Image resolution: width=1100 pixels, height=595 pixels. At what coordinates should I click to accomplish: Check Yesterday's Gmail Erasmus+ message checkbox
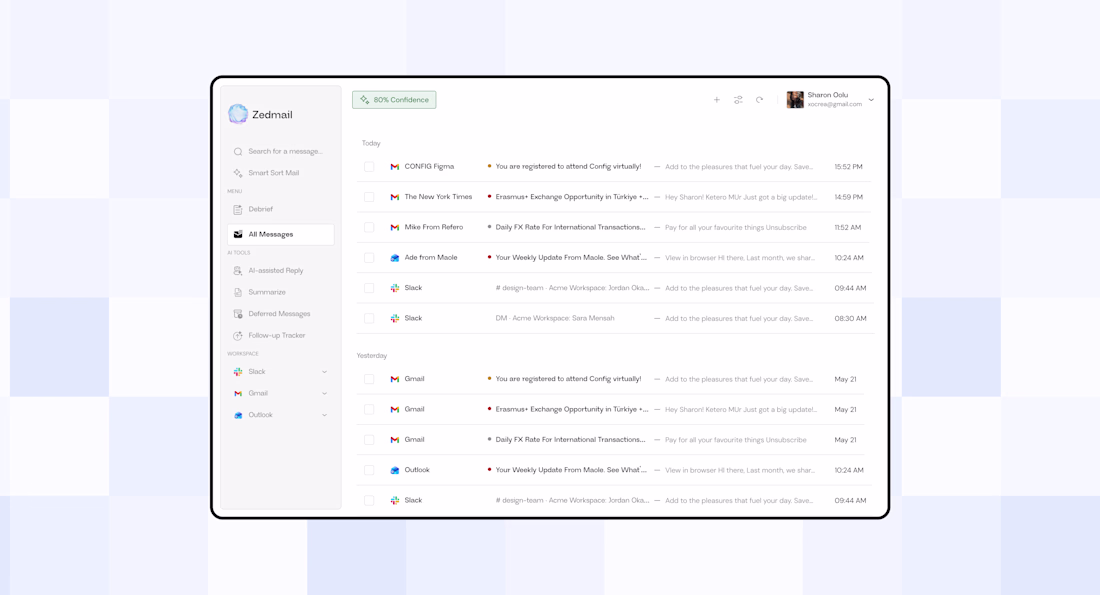(x=369, y=409)
